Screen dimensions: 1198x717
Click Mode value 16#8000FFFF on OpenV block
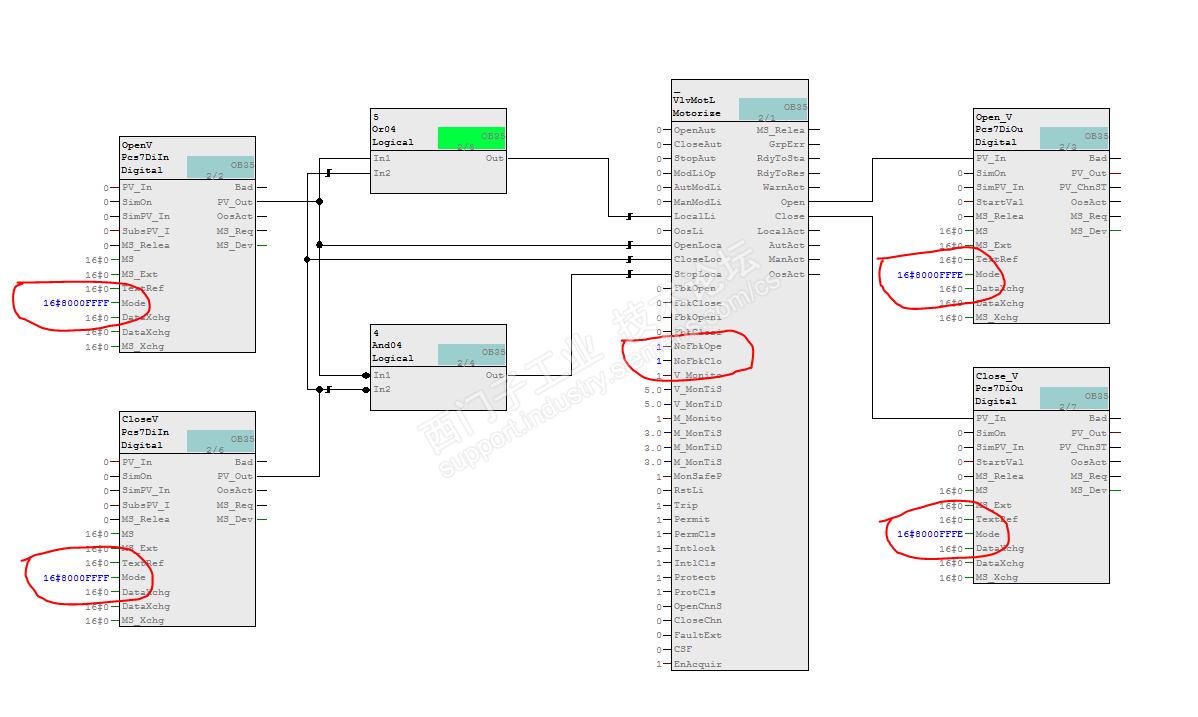[x=76, y=303]
